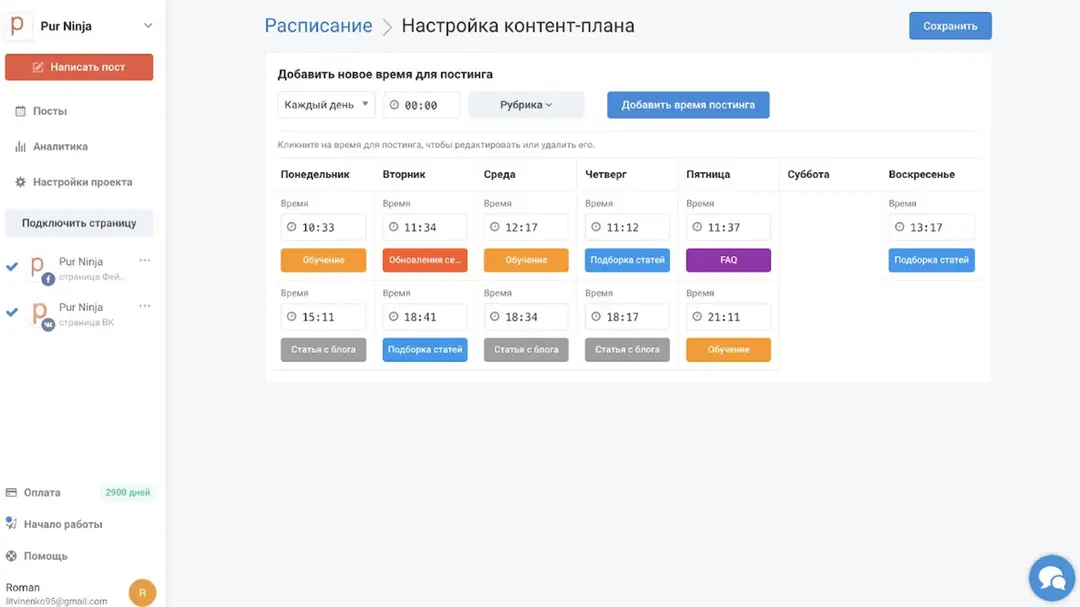Click the calendar icon beside Посты
Screen dimensions: 1080x607
21,111
